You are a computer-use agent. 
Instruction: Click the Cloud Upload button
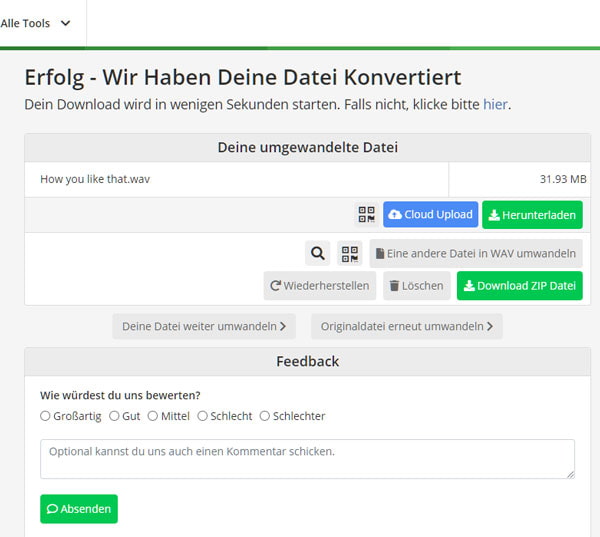point(430,214)
